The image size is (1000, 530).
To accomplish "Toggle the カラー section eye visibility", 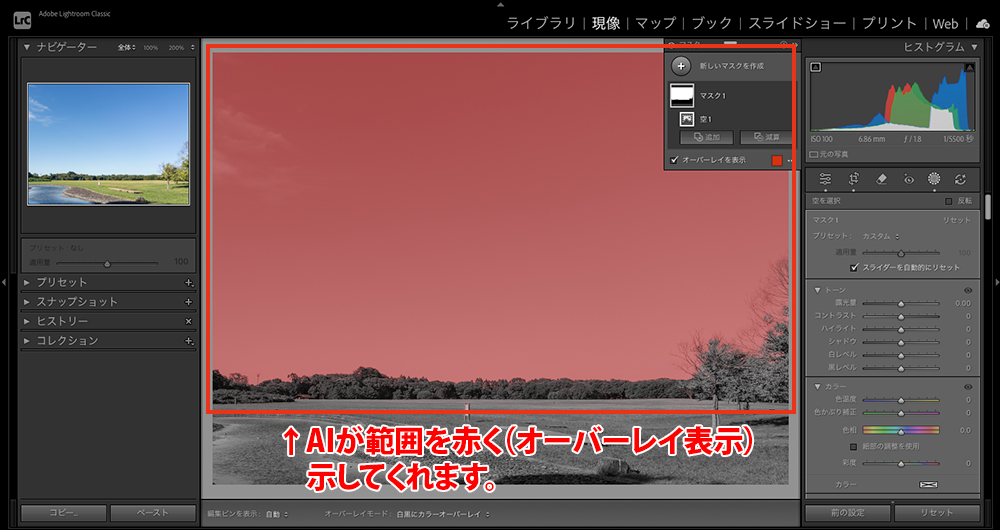I will click(x=968, y=386).
